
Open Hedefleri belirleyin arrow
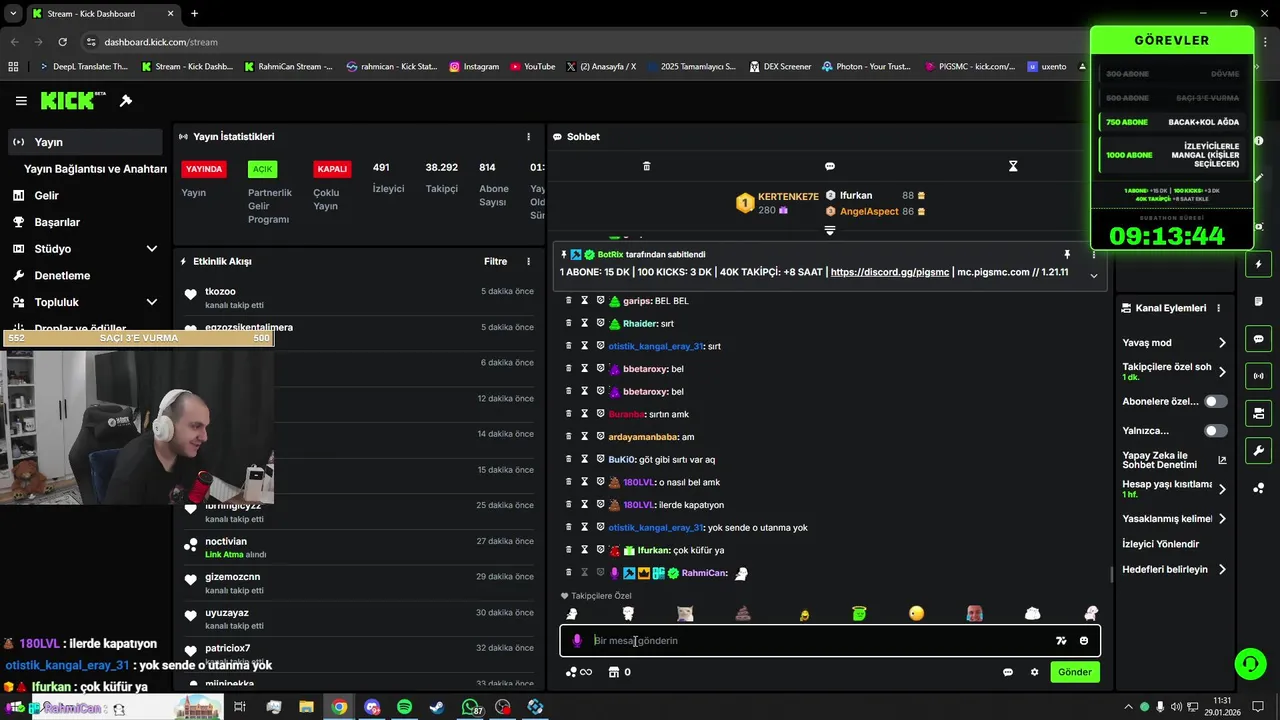coord(1222,570)
